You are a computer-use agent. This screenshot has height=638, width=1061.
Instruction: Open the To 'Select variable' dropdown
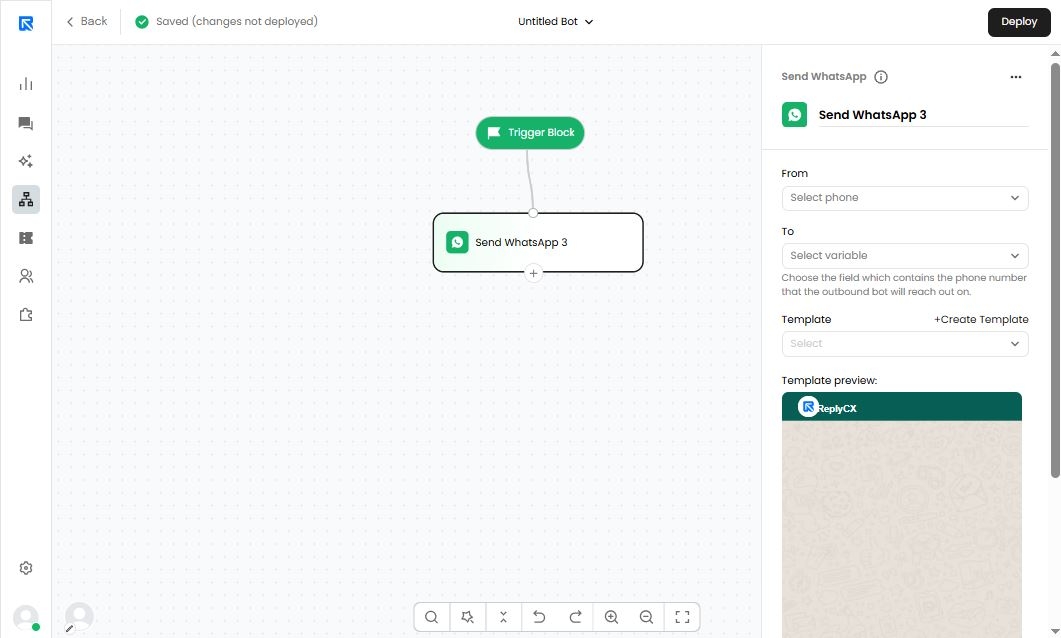[x=905, y=256]
